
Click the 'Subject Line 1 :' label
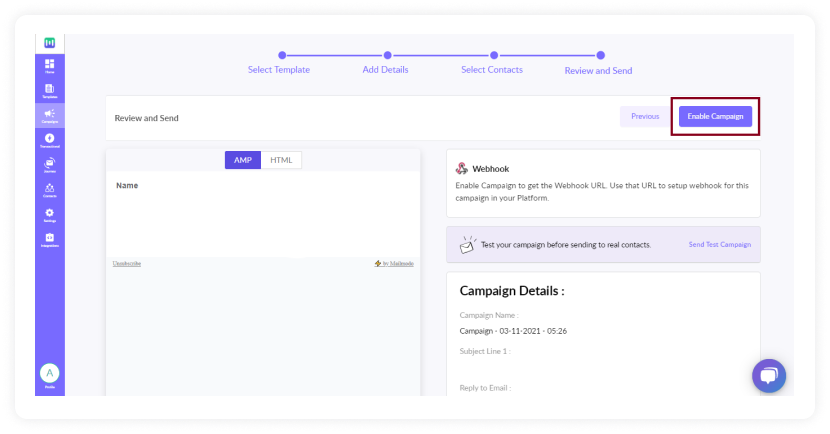pos(485,351)
